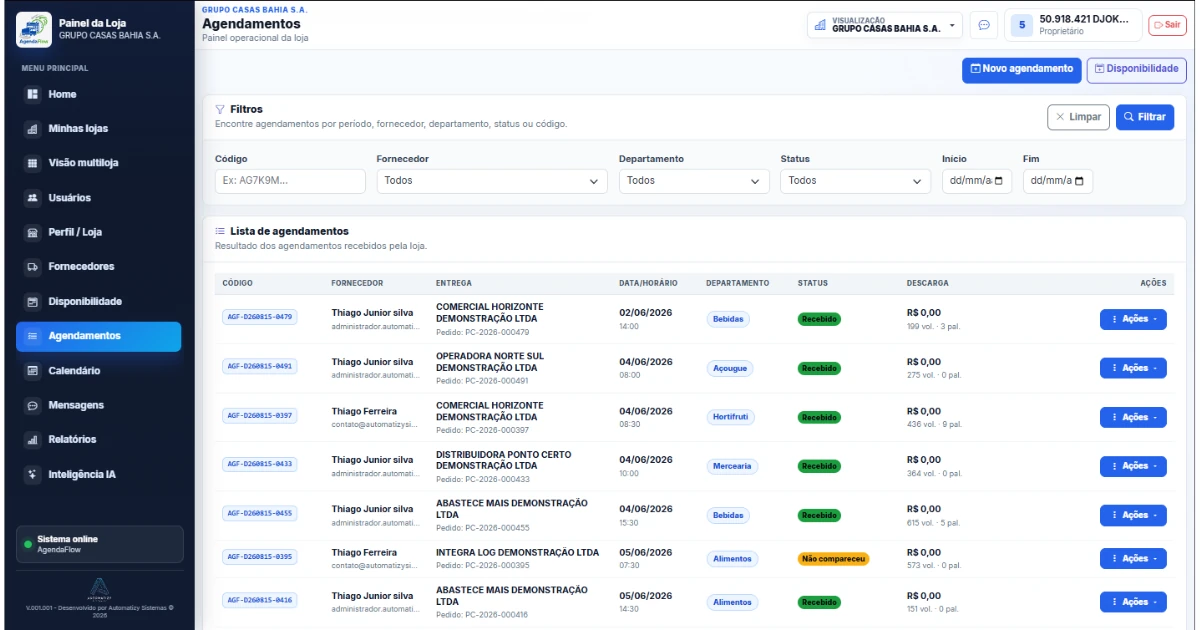Go to Home menu item
This screenshot has height=630, width=1200.
[99, 94]
